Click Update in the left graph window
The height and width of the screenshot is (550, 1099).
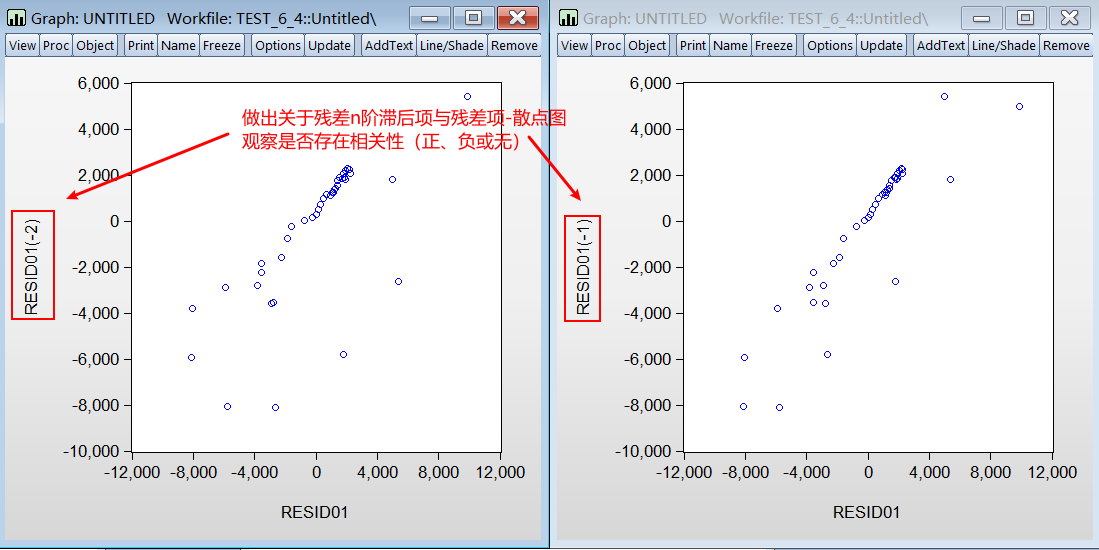pos(329,46)
